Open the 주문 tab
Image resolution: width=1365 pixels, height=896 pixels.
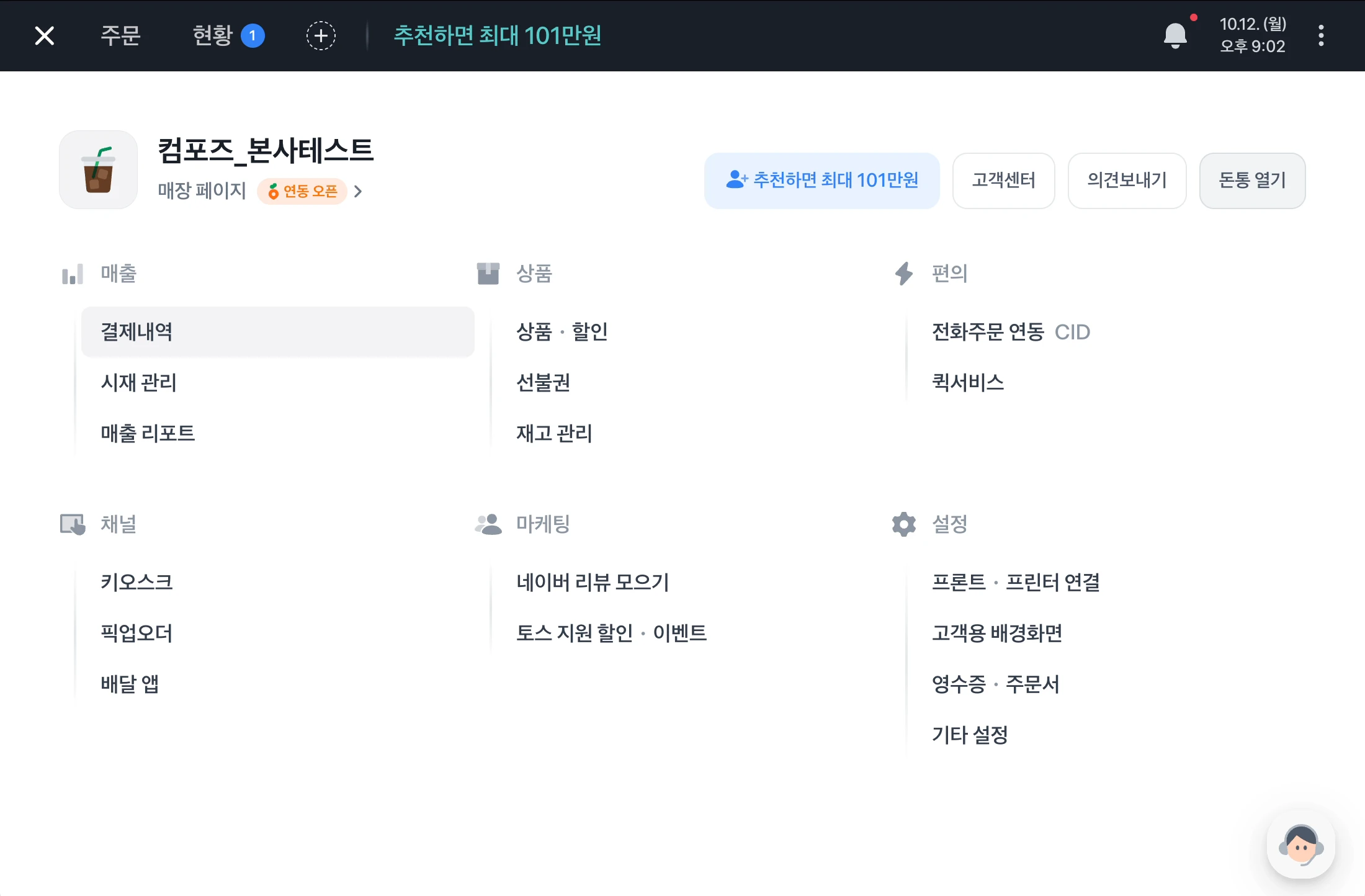coord(120,35)
